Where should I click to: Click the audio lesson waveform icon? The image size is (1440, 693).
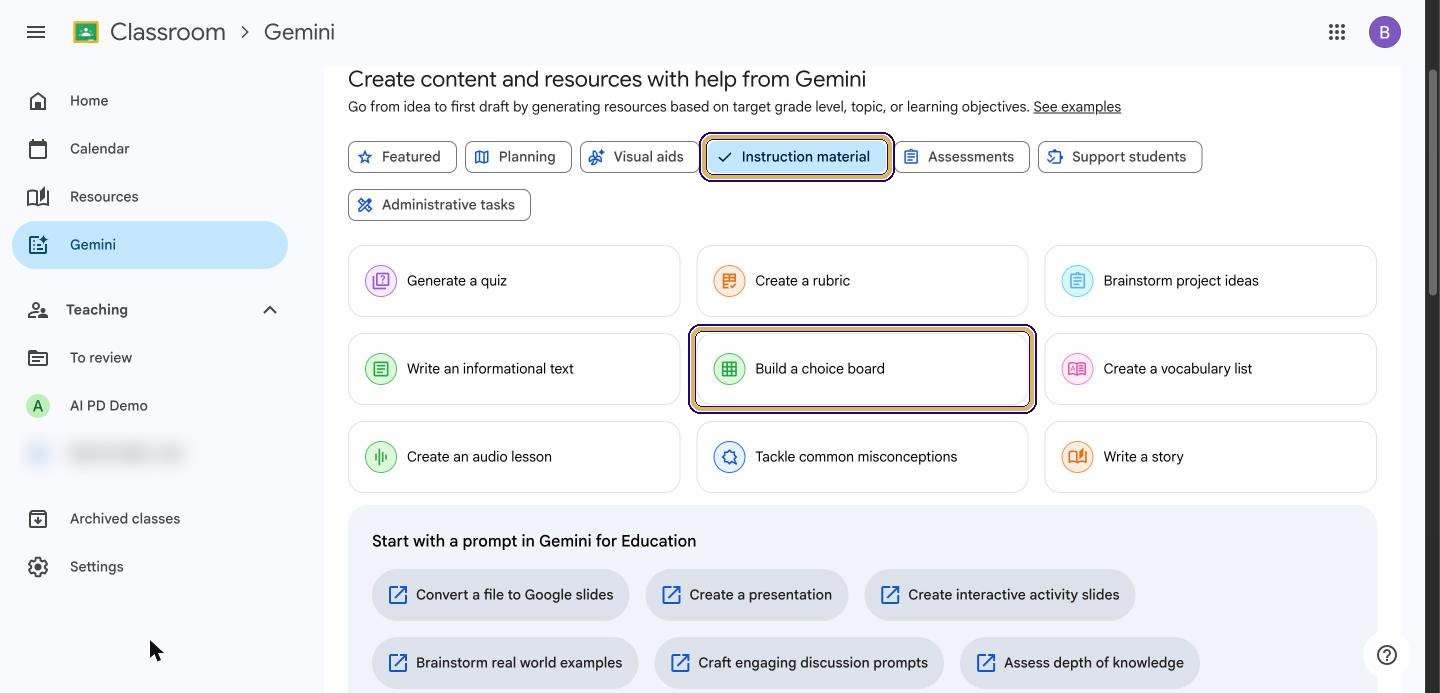point(381,457)
